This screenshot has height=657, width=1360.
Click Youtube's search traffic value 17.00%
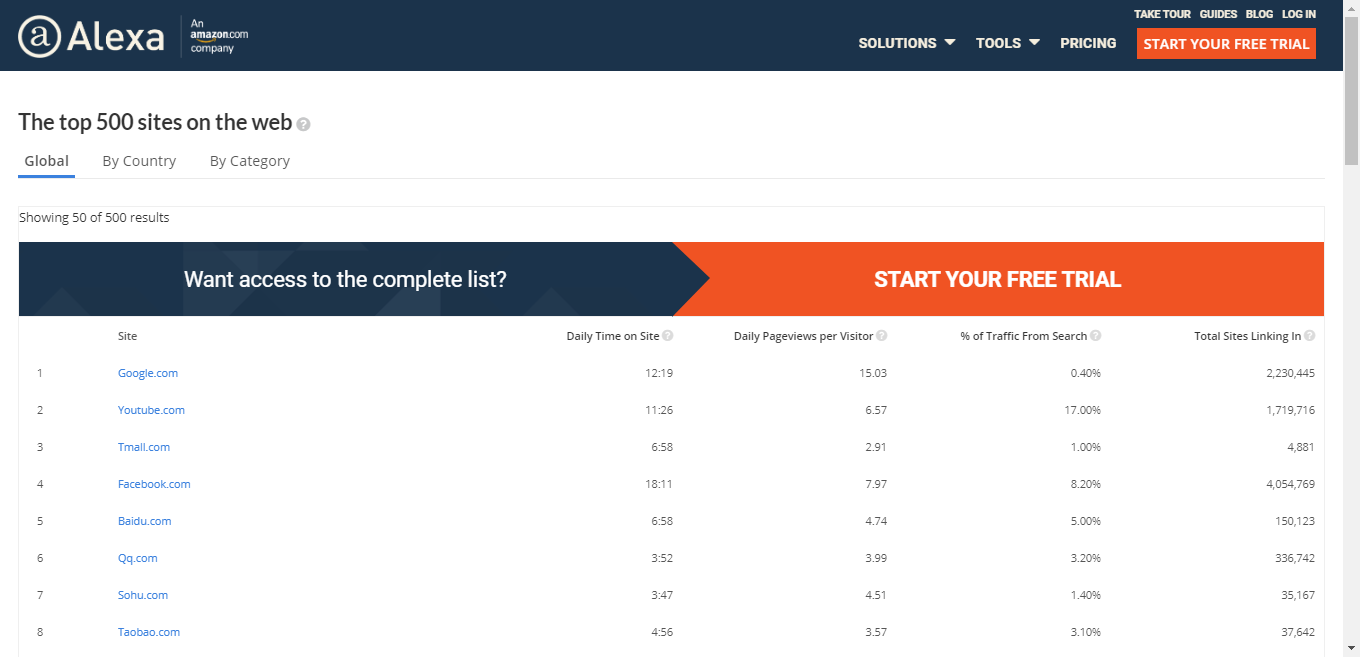(1081, 410)
